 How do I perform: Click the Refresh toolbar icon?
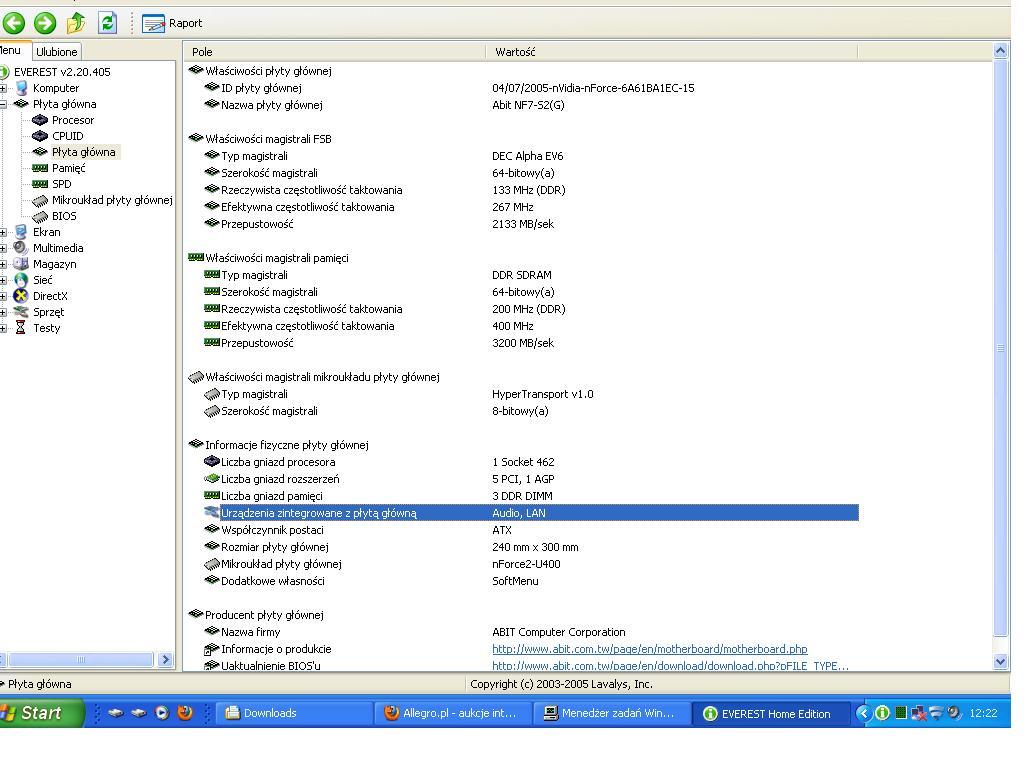tap(108, 23)
